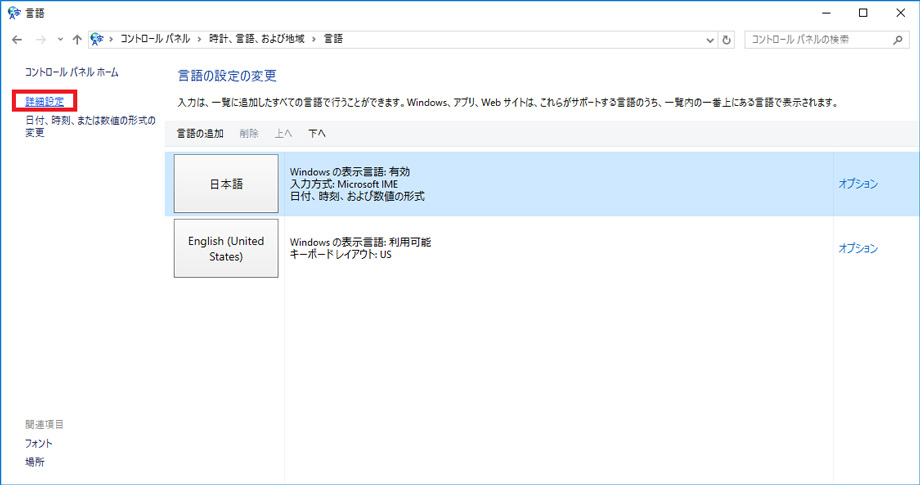Open 日付、時刻、または数値の形式の変更 link

pos(90,127)
